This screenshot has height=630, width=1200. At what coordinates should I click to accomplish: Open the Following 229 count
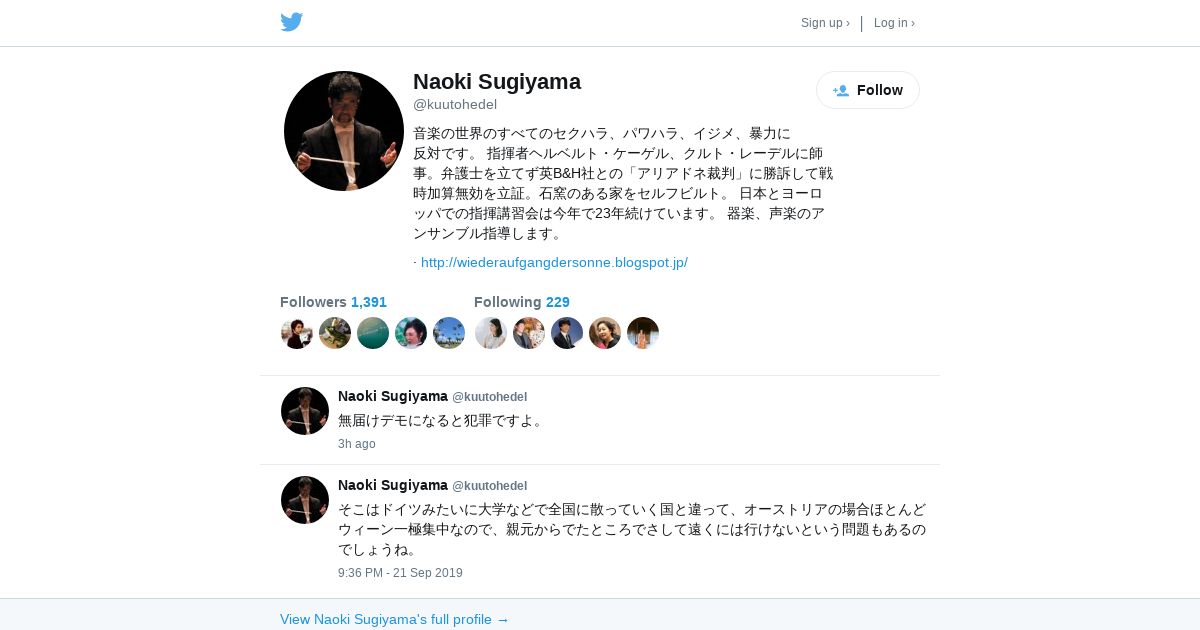pyautogui.click(x=522, y=302)
